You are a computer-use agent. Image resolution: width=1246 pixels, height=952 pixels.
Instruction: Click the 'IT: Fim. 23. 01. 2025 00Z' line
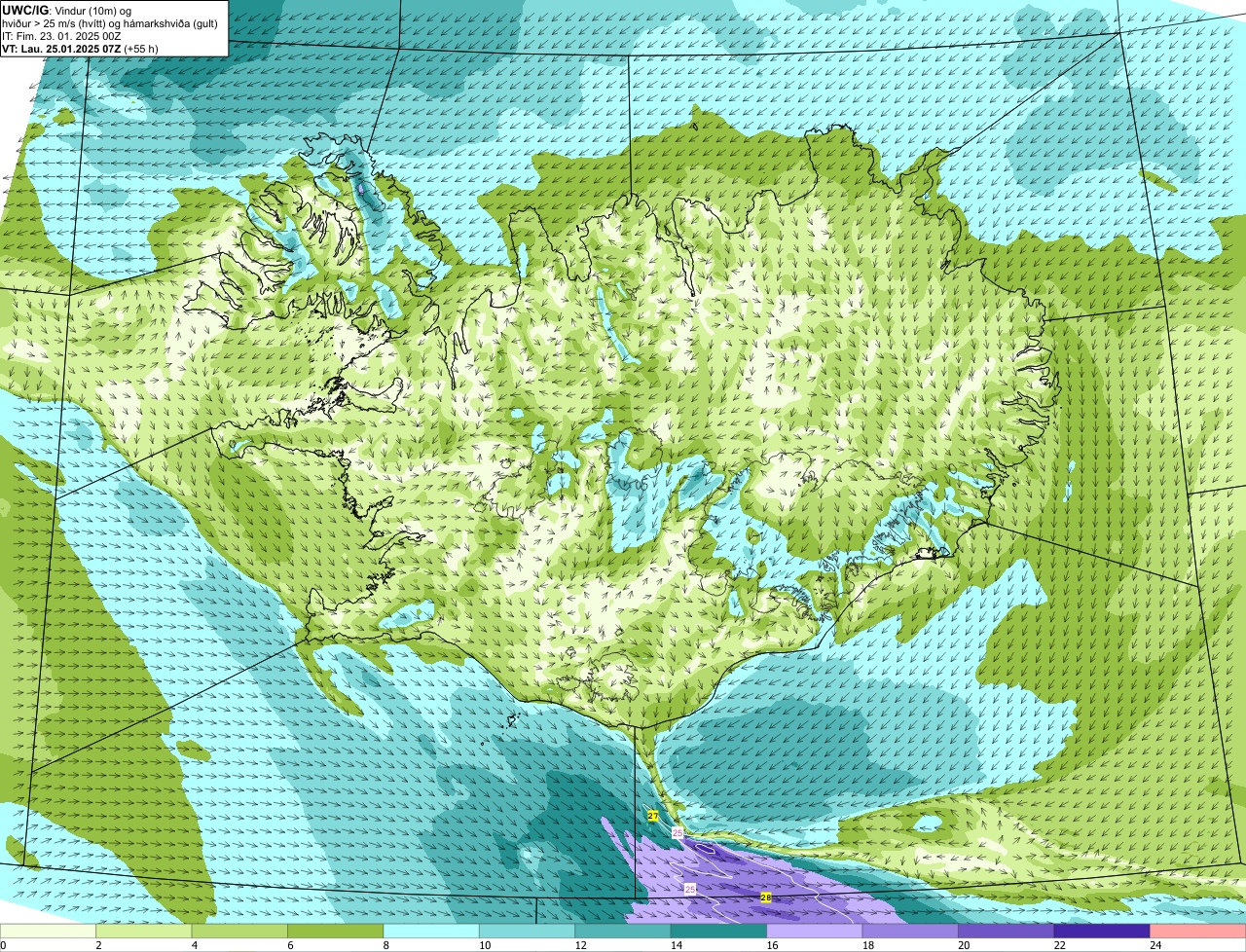point(61,36)
